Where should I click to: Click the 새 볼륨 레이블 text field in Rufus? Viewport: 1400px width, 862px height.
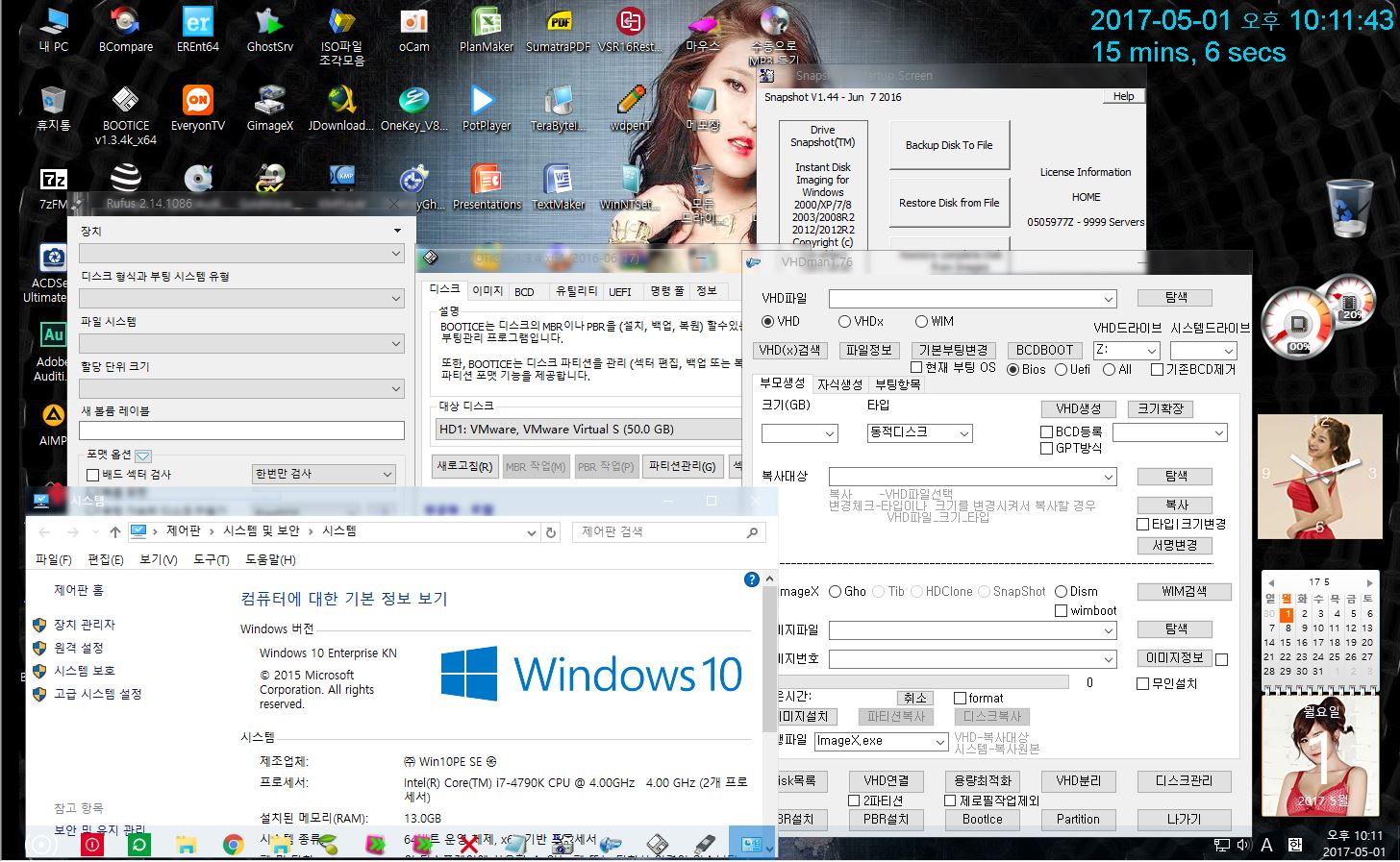[241, 431]
